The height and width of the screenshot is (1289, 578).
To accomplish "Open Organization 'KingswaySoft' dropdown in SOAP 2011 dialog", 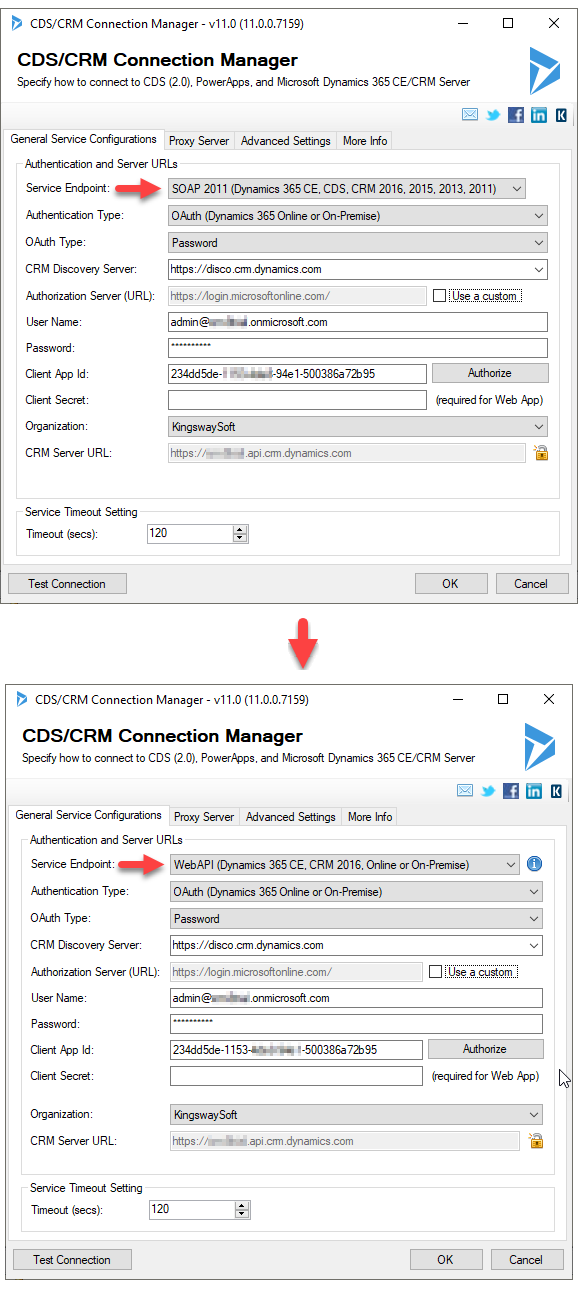I will click(x=358, y=426).
